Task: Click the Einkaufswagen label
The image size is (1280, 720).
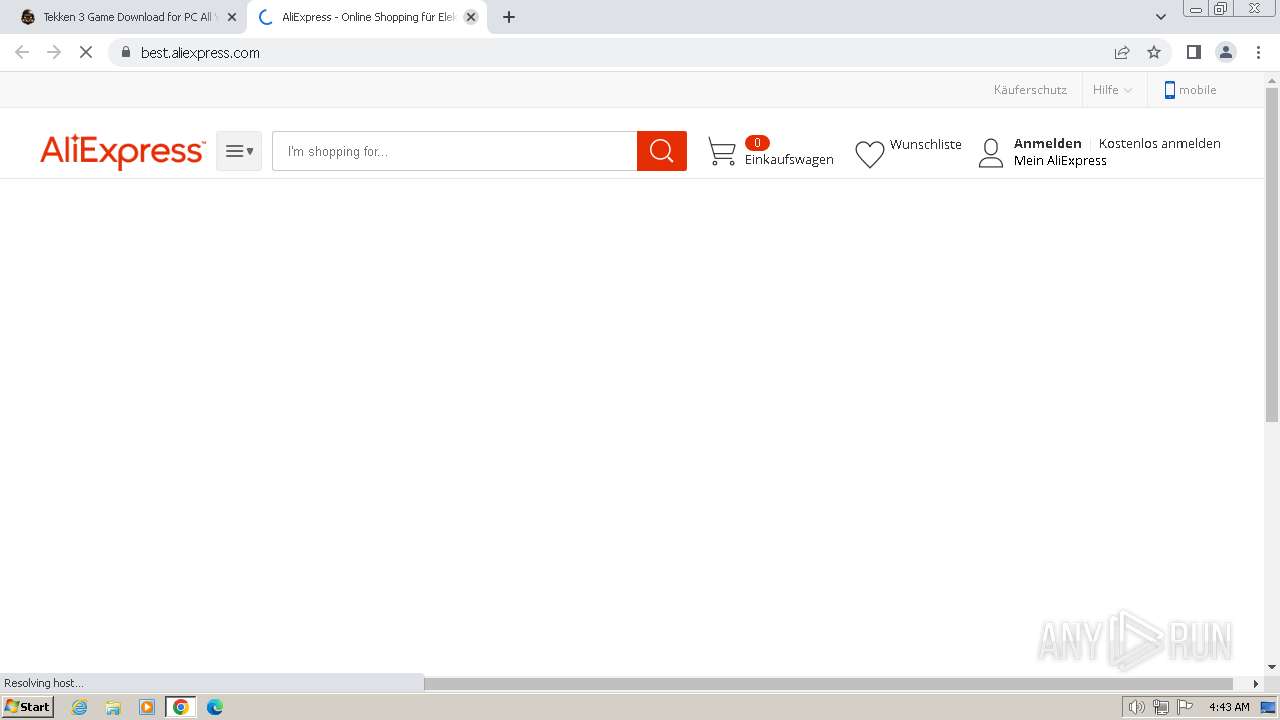Action: pos(789,160)
